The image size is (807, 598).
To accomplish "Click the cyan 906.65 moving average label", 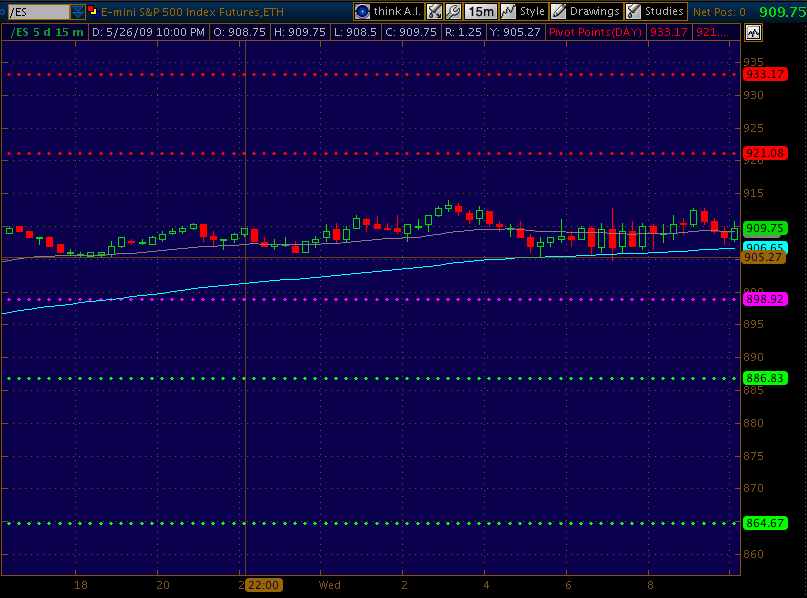I will coord(764,247).
